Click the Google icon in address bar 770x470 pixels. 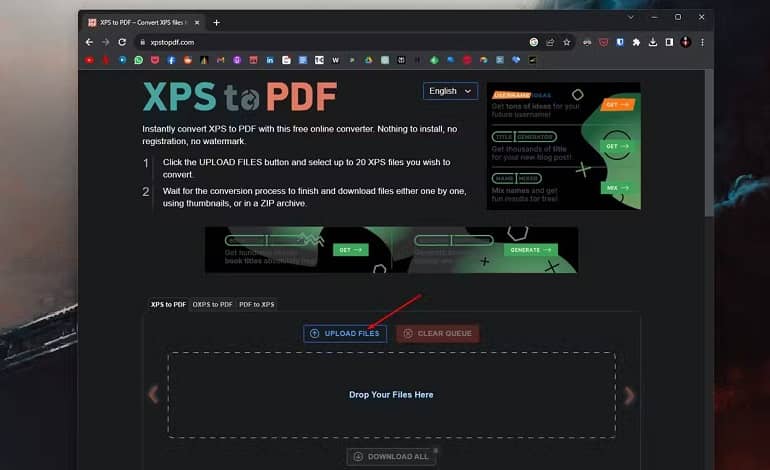pos(534,42)
